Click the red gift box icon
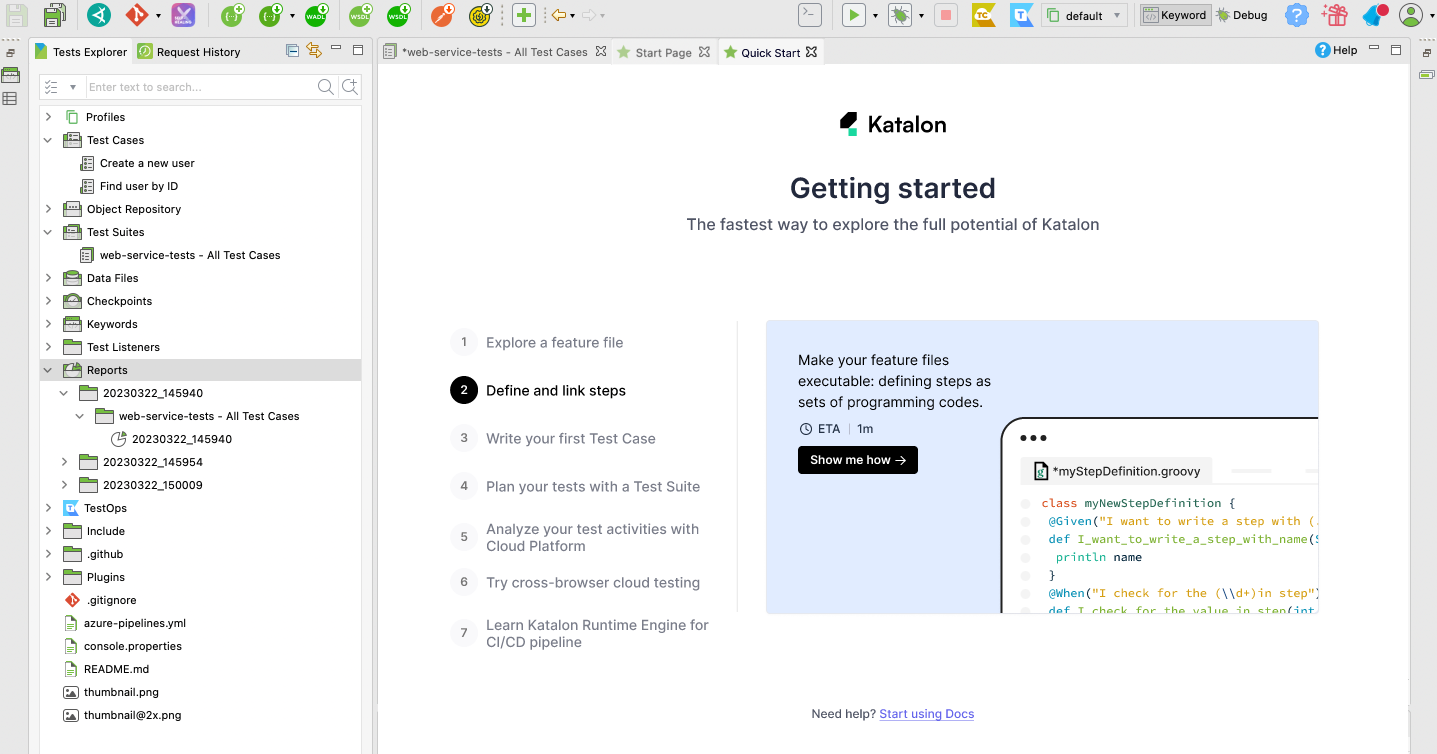This screenshot has height=754, width=1437. tap(1334, 15)
